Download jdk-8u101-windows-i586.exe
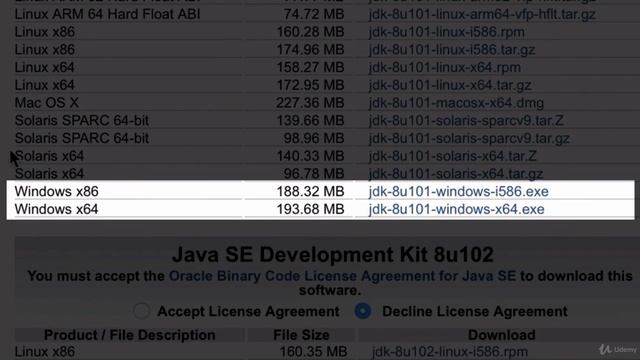This screenshot has width=640, height=360. click(458, 191)
